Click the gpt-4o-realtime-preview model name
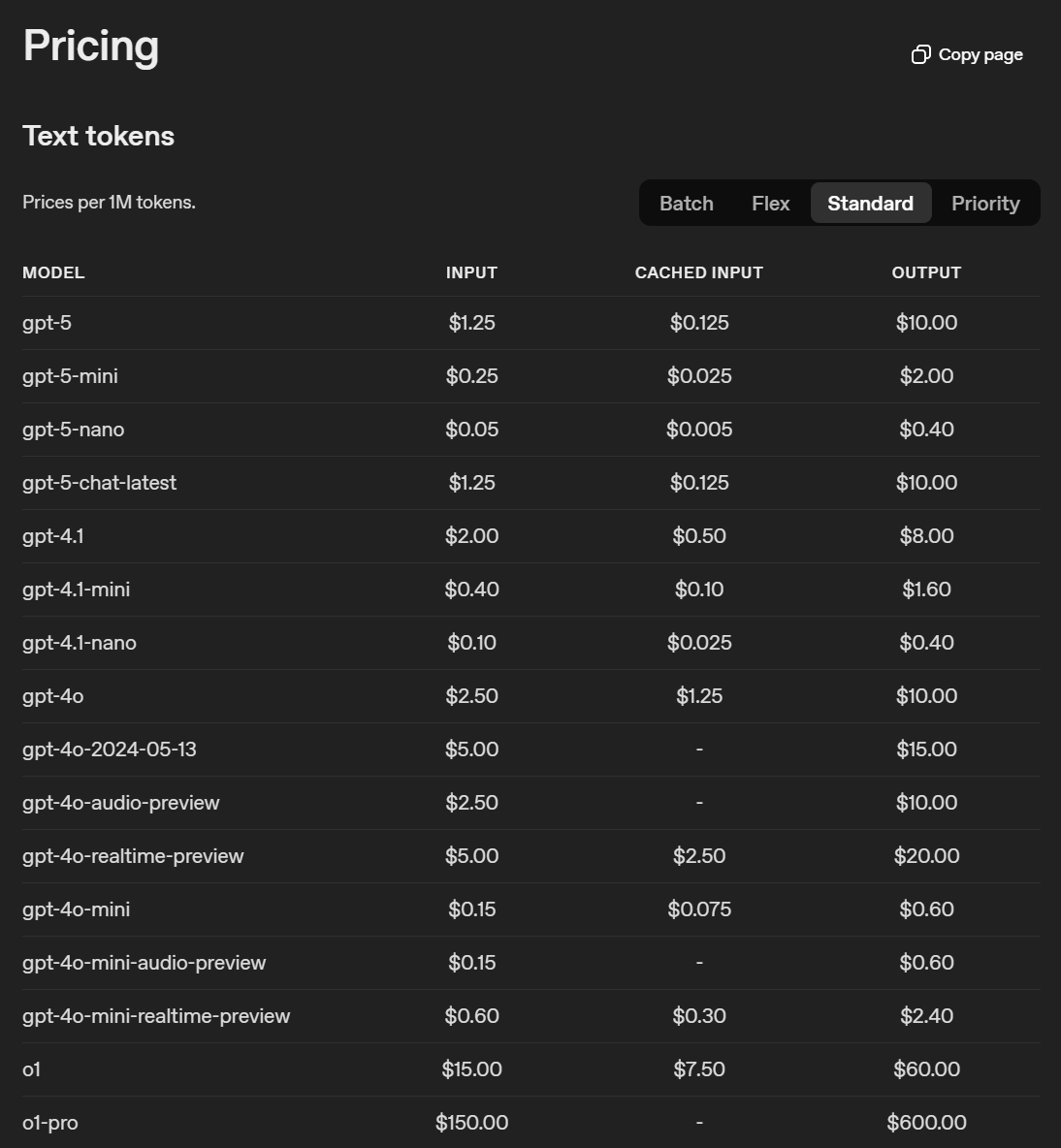Viewport: 1061px width, 1148px height. click(133, 856)
